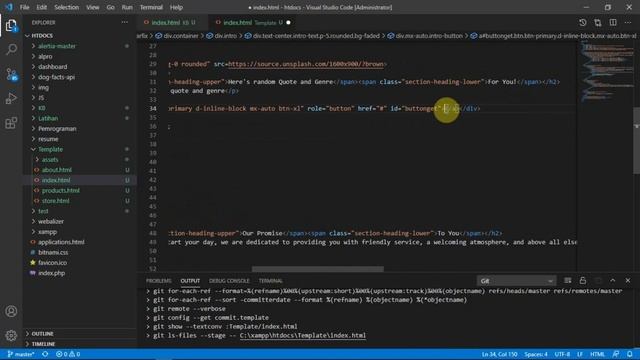The width and height of the screenshot is (640, 360).
Task: Change the HTML language mode
Action: click(x=597, y=354)
